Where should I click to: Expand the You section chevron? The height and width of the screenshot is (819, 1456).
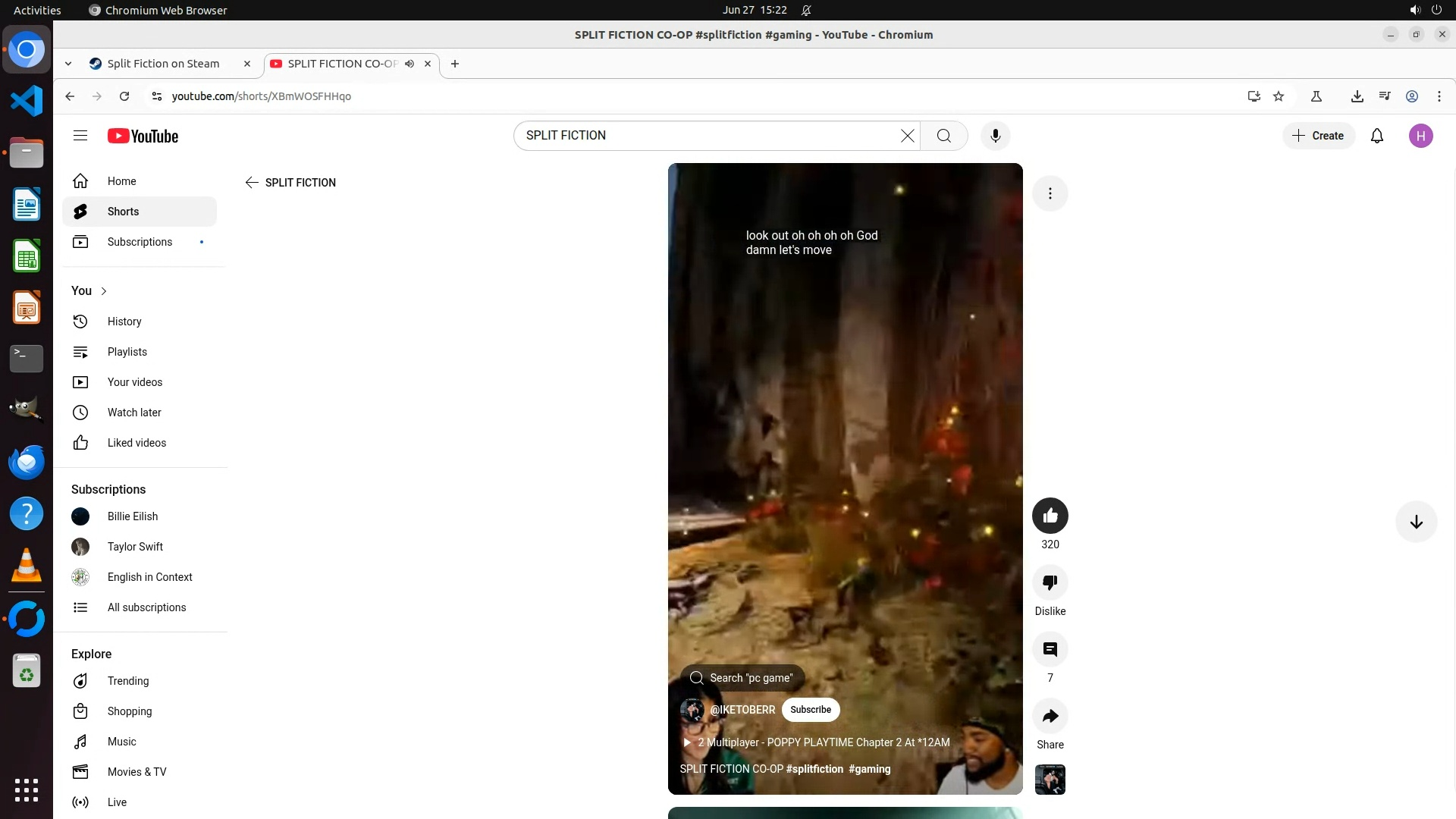tap(104, 291)
